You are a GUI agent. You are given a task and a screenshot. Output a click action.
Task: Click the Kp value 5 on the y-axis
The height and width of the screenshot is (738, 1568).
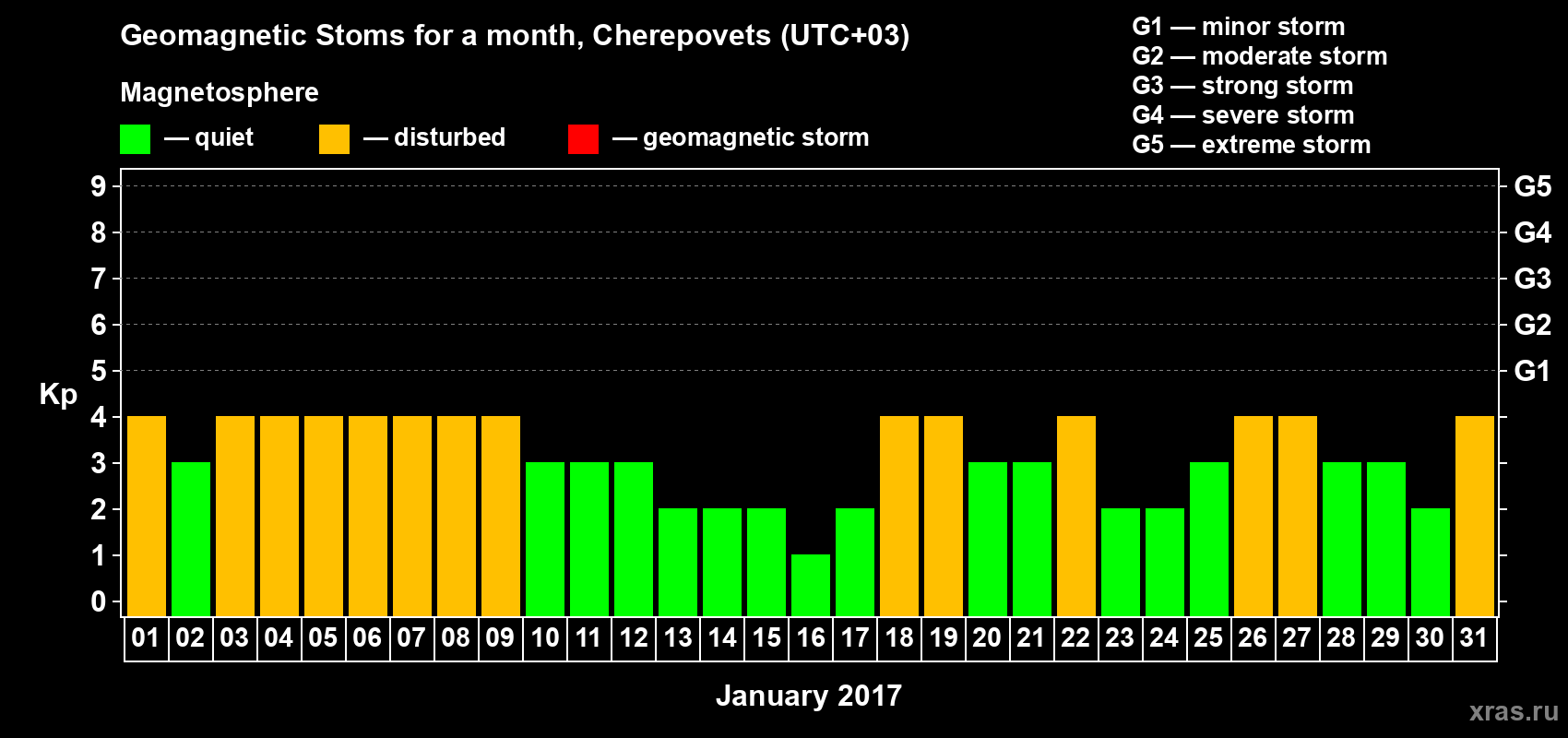click(x=99, y=371)
